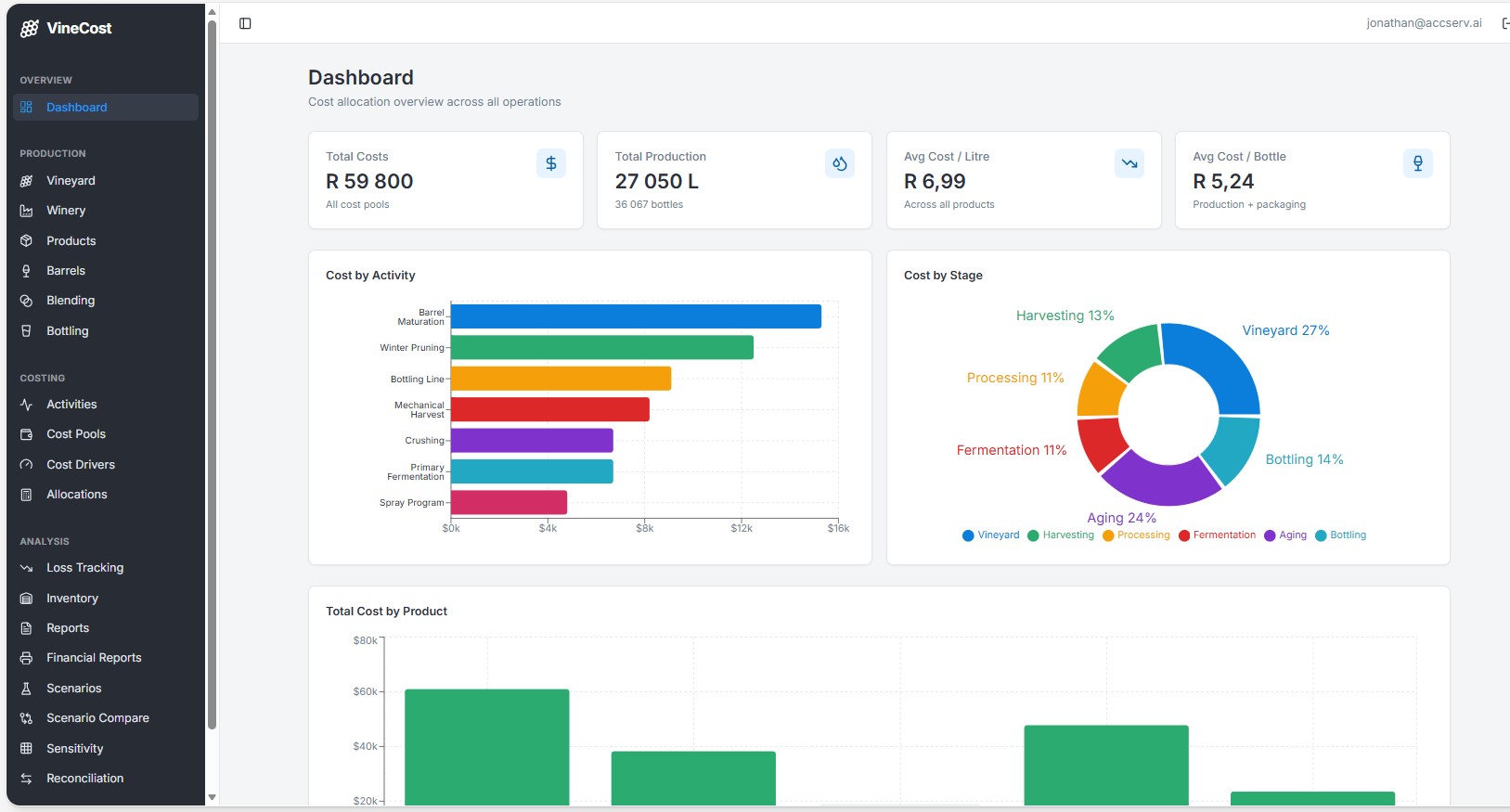Click the Vineyard grape icon in sidebar
Viewport: 1510px width, 812px height.
(26, 181)
